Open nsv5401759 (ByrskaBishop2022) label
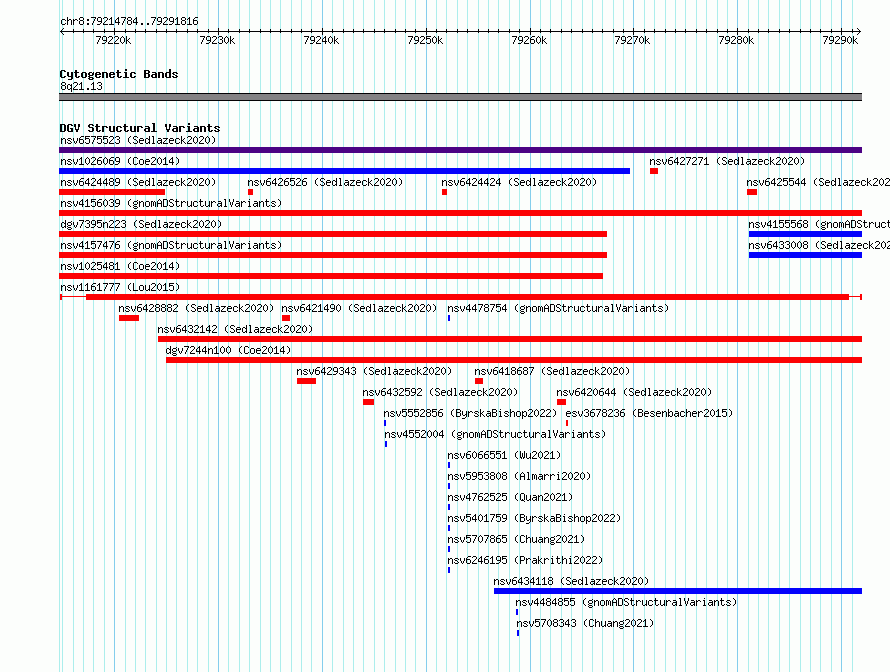 pos(534,518)
